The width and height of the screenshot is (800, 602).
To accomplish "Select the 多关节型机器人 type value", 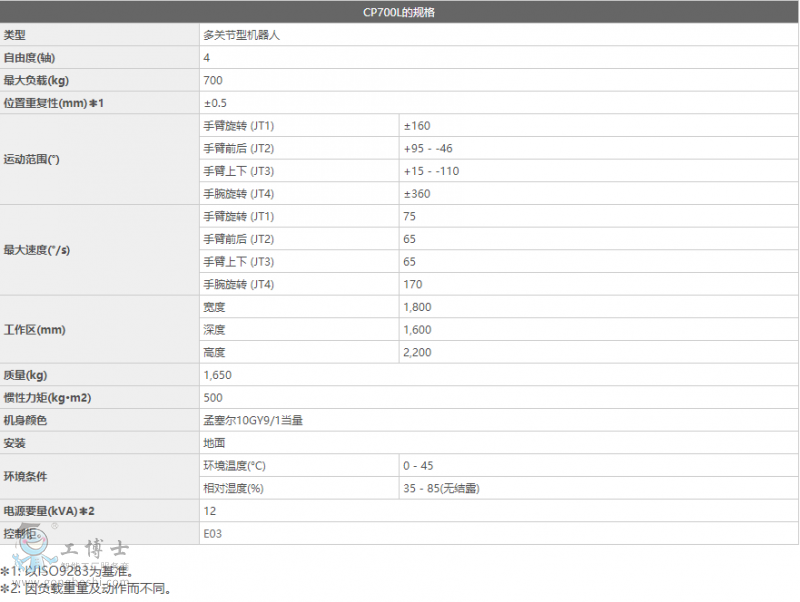I will point(241,35).
